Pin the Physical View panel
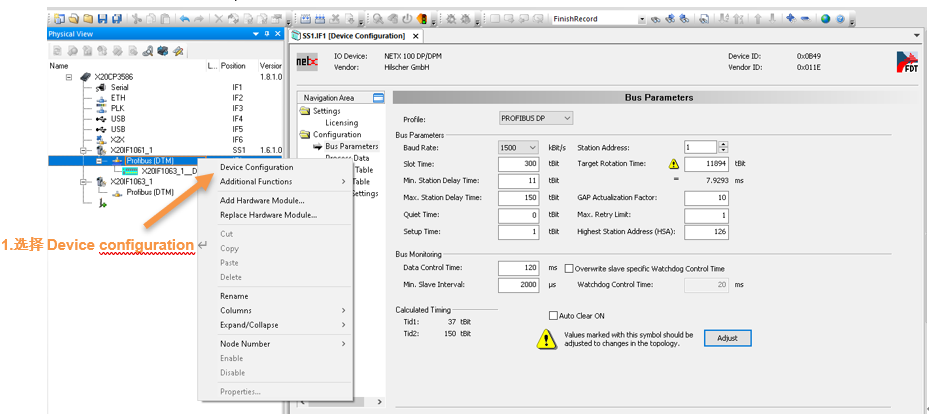The height and width of the screenshot is (420, 929). click(267, 34)
